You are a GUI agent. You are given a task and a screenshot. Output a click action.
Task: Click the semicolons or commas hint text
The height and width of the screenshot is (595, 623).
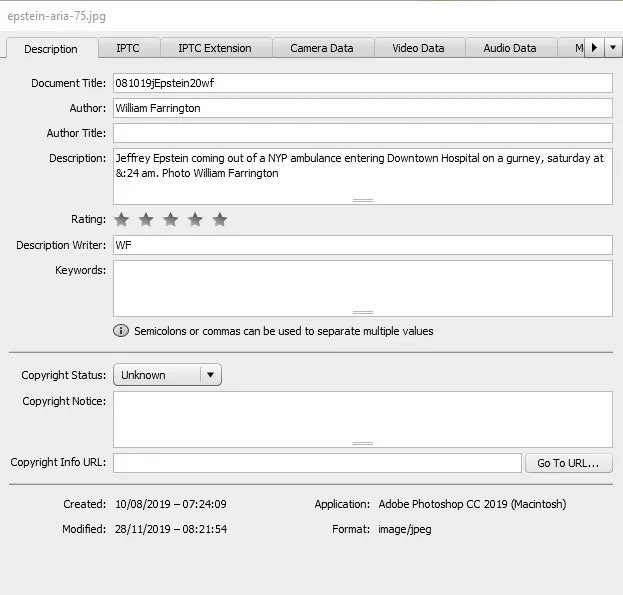coord(284,331)
